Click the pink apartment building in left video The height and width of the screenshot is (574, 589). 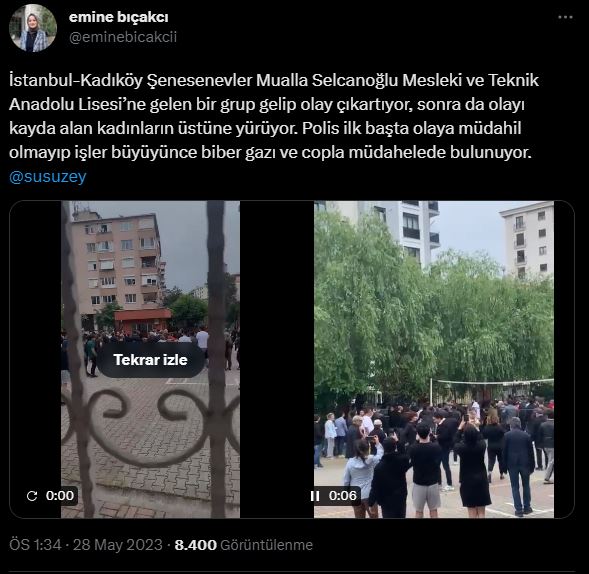(x=116, y=263)
